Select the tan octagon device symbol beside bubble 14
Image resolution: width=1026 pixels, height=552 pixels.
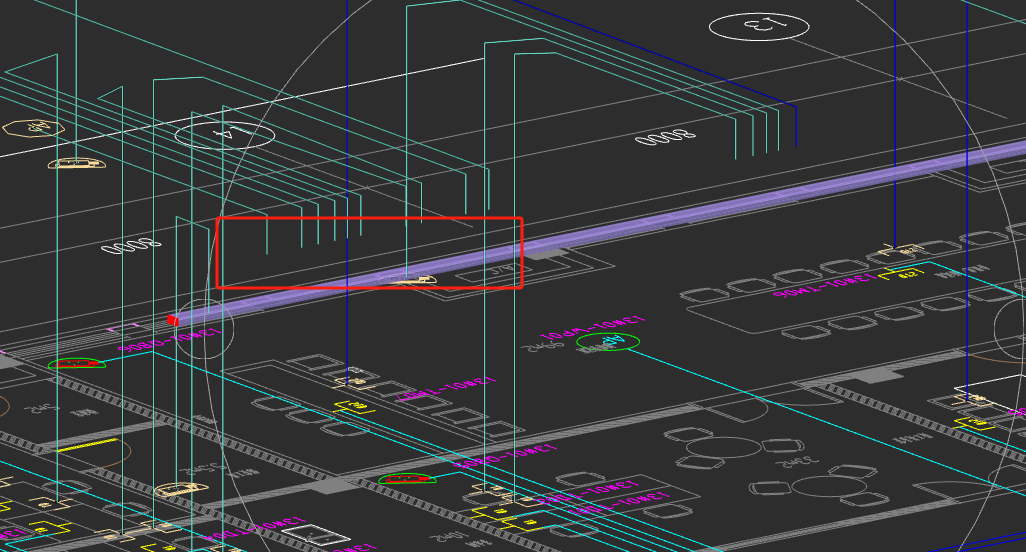point(33,128)
